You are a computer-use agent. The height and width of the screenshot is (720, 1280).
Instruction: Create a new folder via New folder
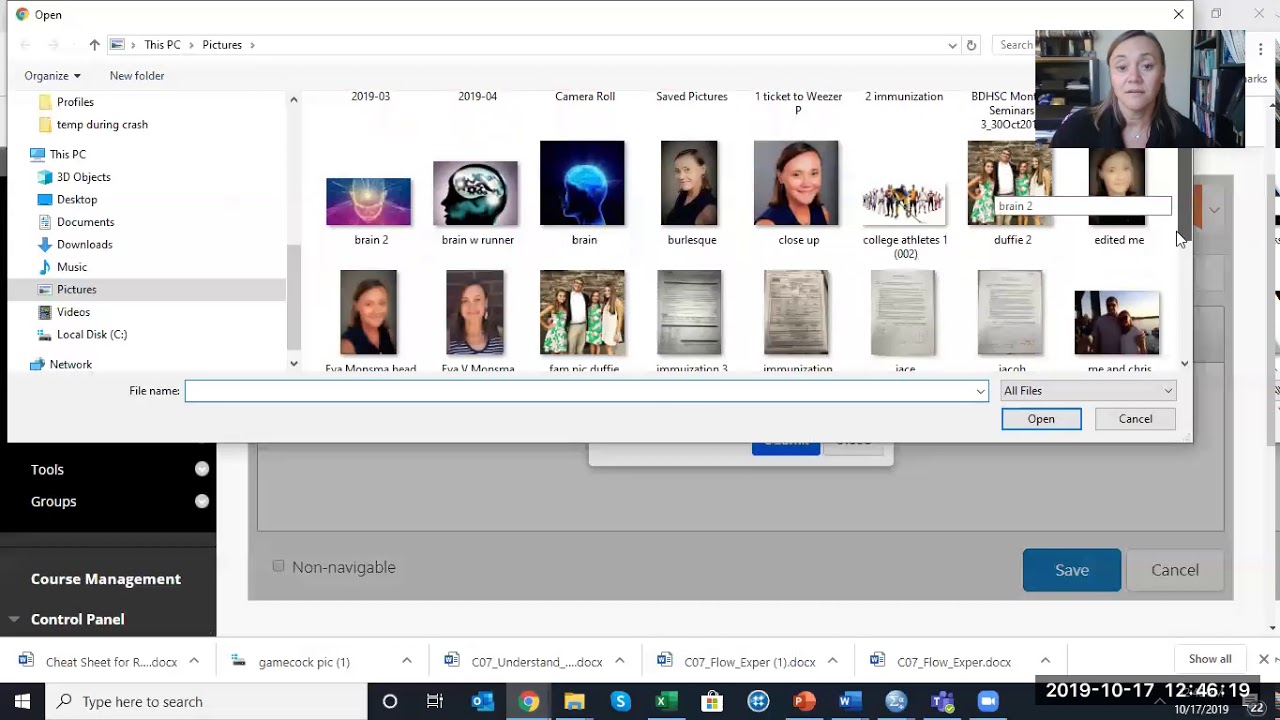137,76
